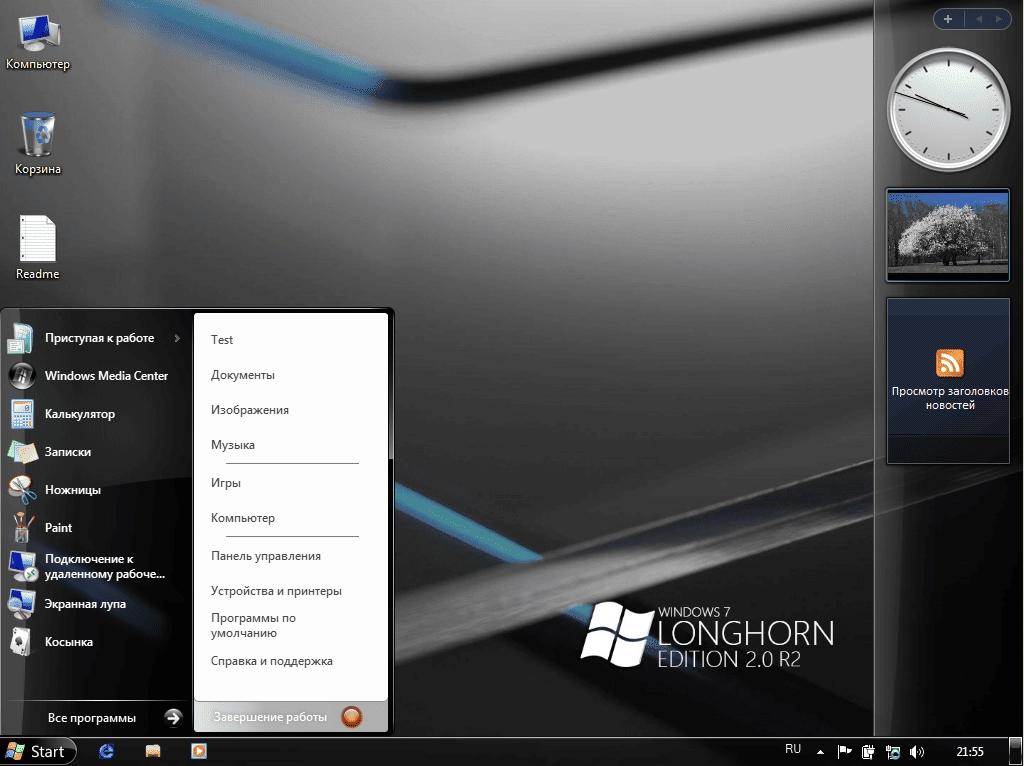Viewport: 1024px width, 766px height.
Task: Click the network tray icon
Action: (893, 752)
